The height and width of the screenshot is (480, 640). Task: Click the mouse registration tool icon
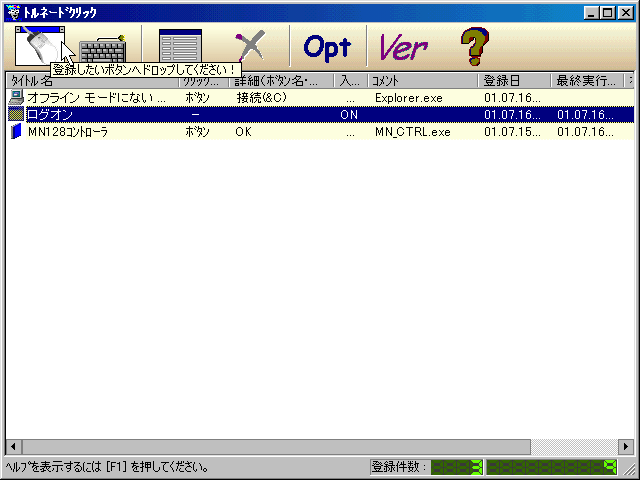click(x=40, y=47)
